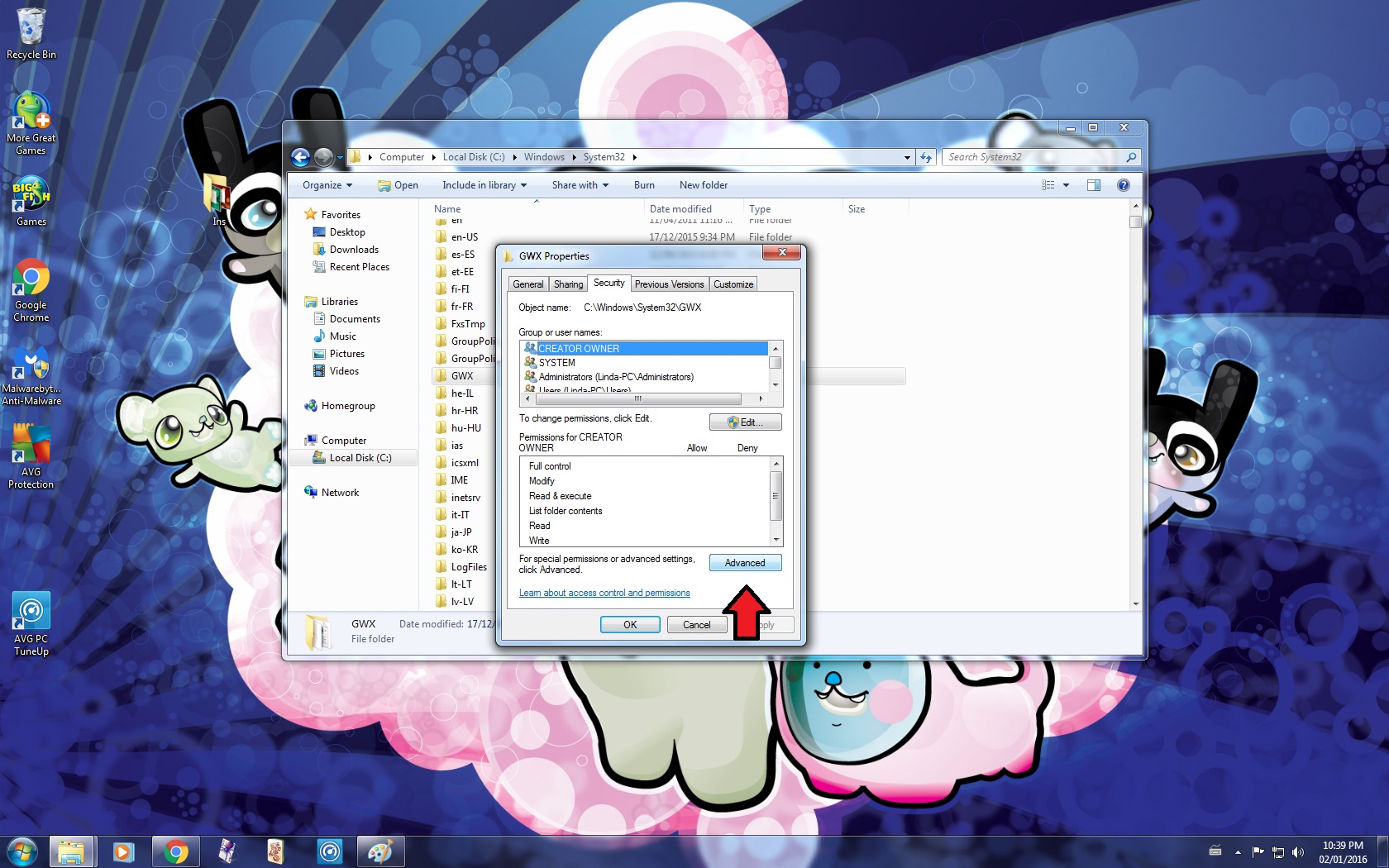This screenshot has width=1389, height=868.
Task: Click the Advanced button
Action: [x=745, y=563]
